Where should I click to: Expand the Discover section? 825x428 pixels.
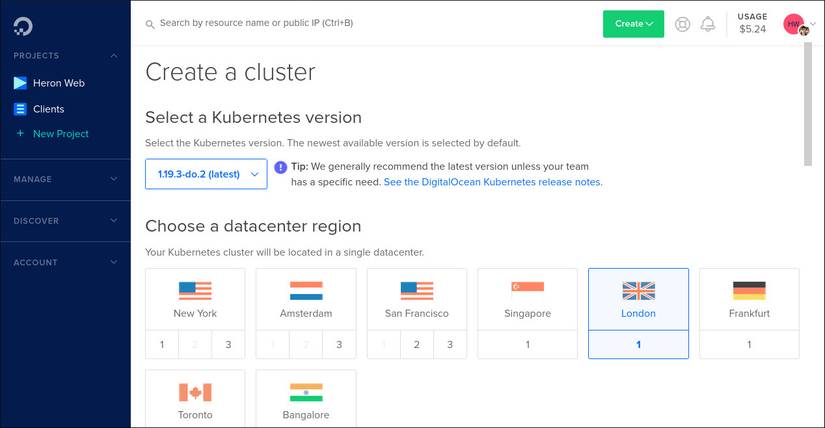pos(65,221)
